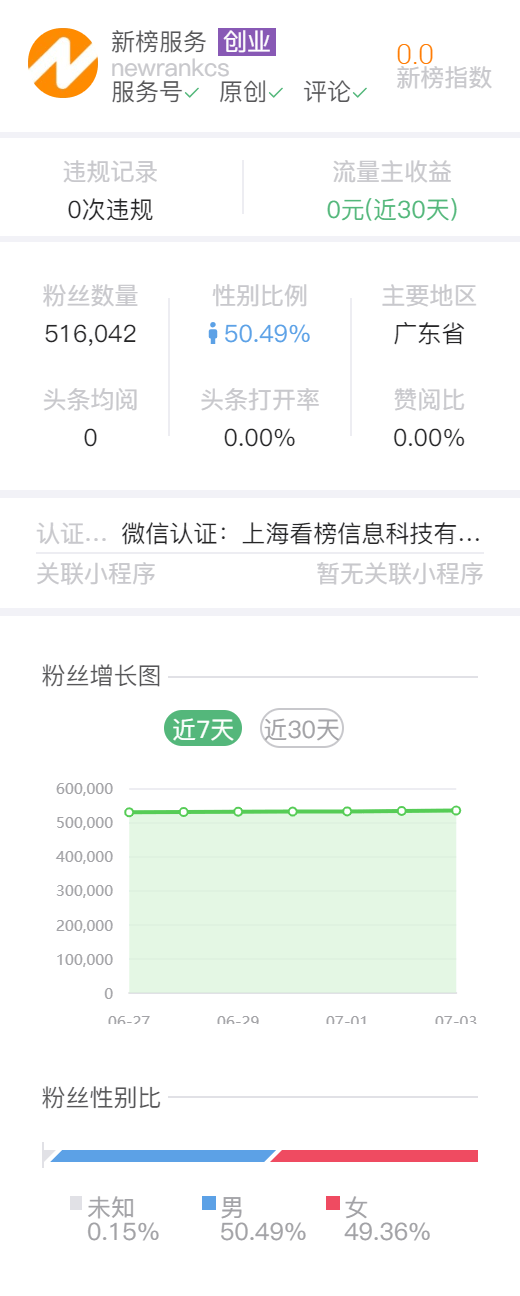Viewport: 520px width, 1296px height.
Task: View the 0次违规 violation record
Action: click(110, 210)
